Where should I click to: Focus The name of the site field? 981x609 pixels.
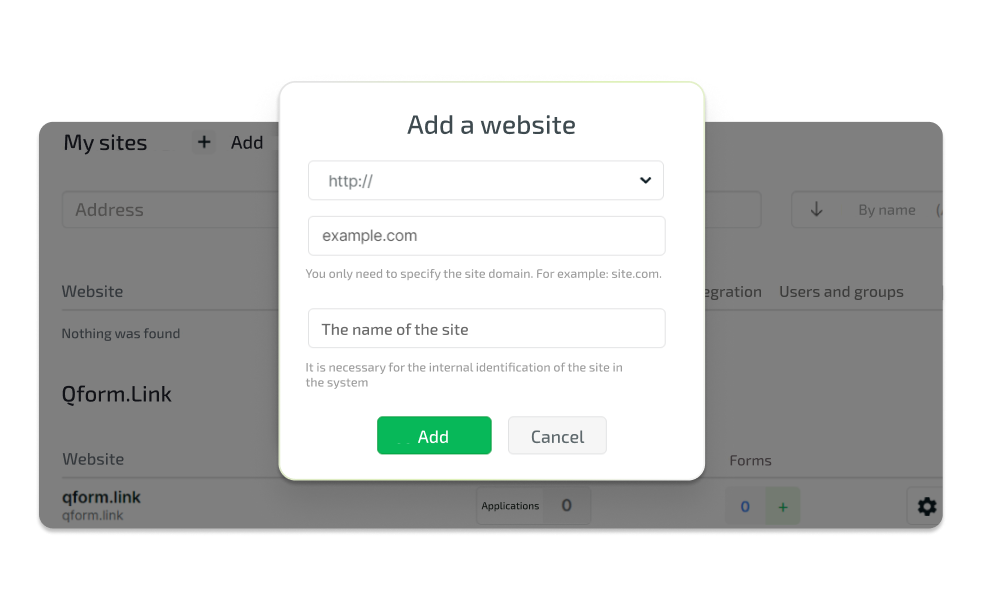click(x=486, y=328)
